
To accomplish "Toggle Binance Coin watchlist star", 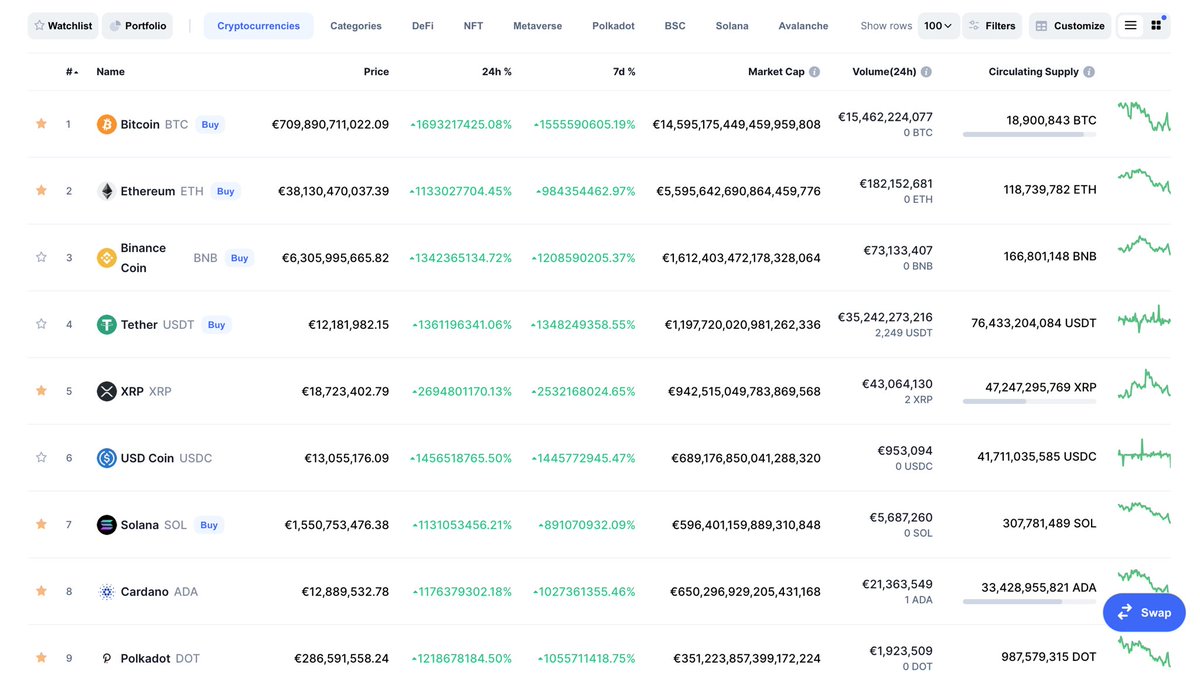I will coord(41,257).
